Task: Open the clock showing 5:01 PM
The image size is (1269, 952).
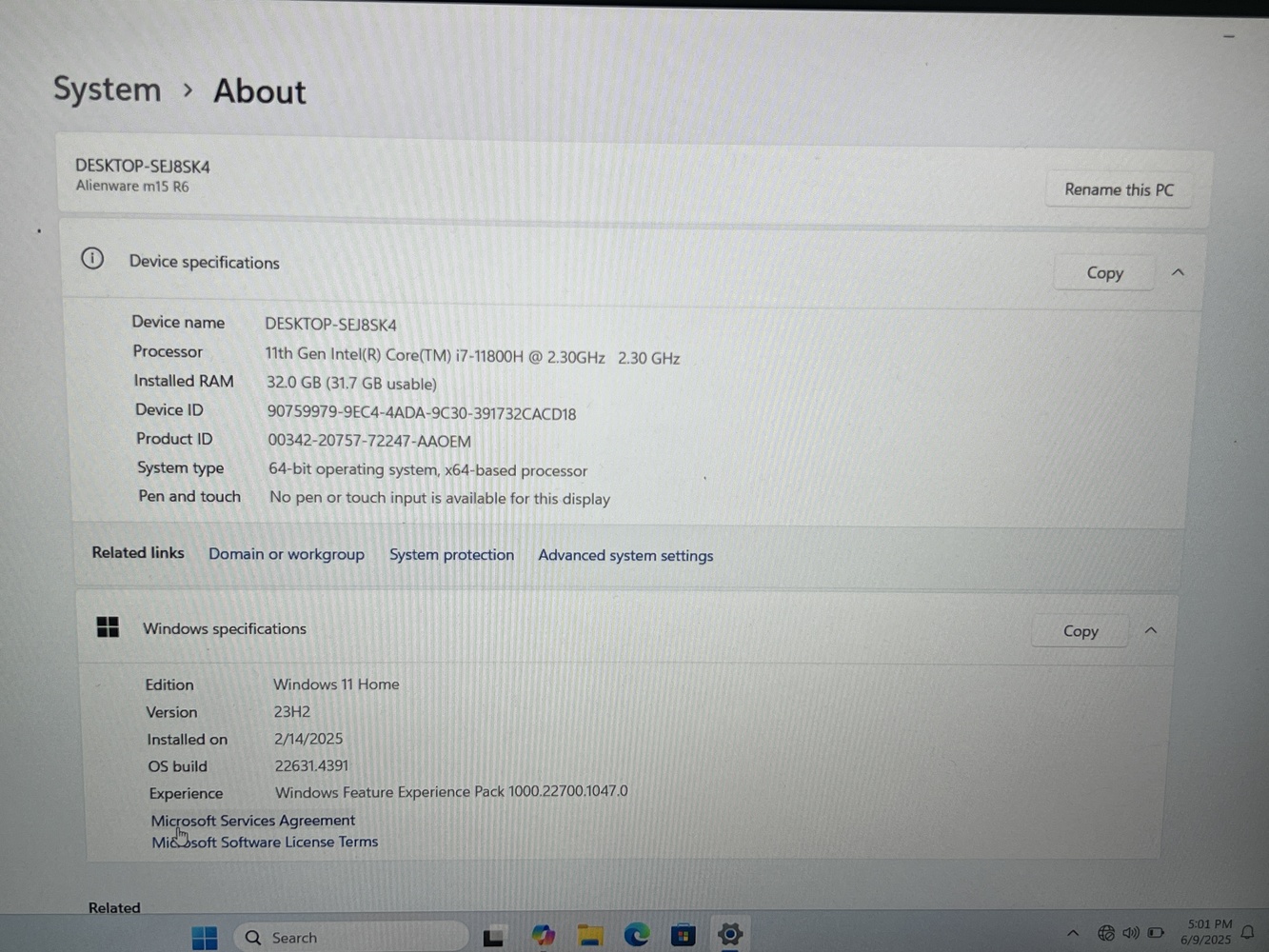Action: coord(1206,931)
